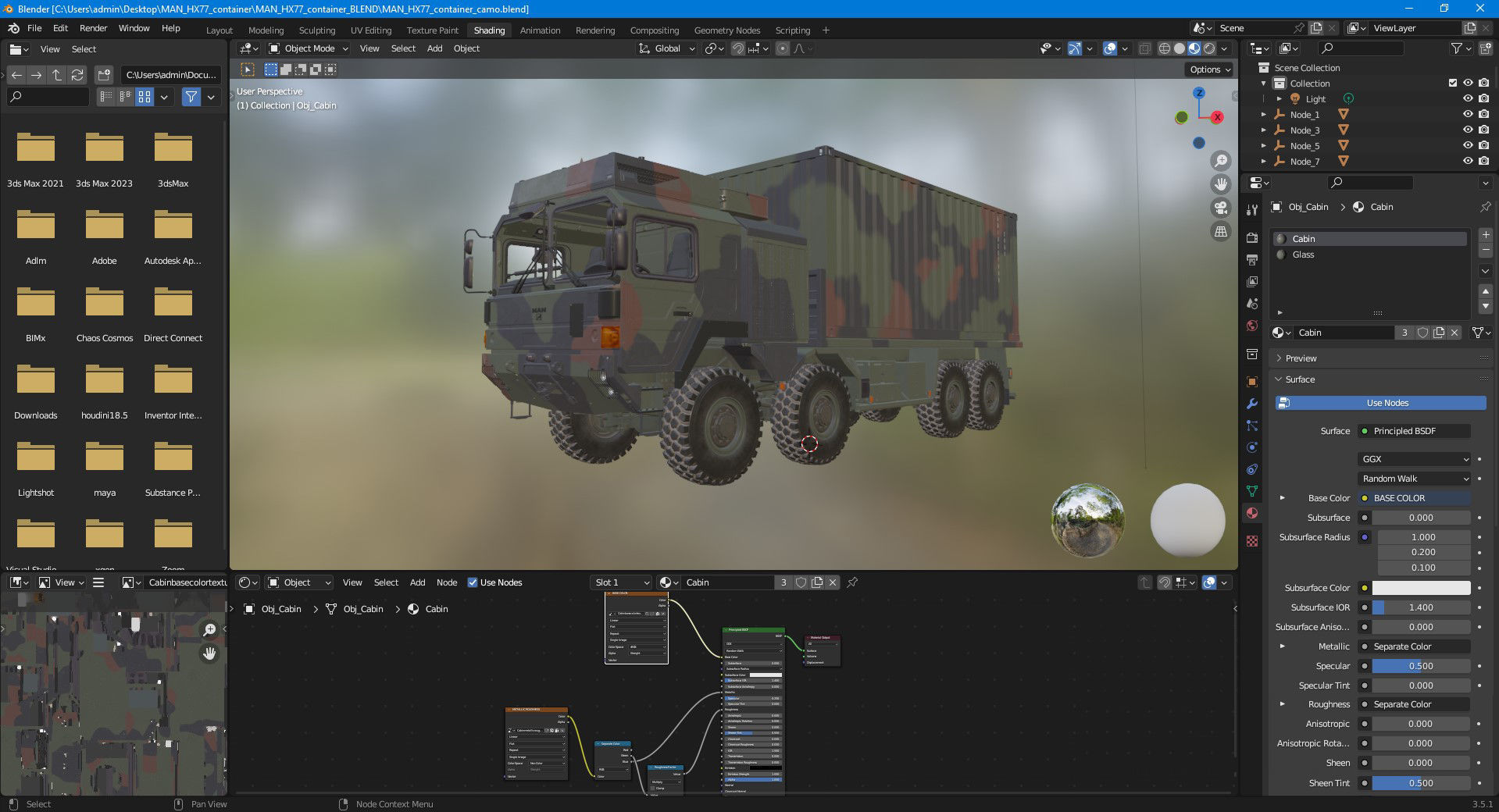The width and height of the screenshot is (1499, 812).
Task: Click the file browser filter funnel
Action: pos(191,97)
